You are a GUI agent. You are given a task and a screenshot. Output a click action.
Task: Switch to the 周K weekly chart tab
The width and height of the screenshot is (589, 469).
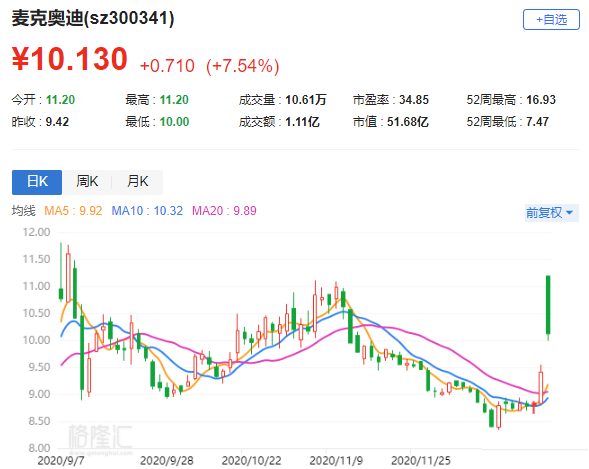(x=87, y=182)
